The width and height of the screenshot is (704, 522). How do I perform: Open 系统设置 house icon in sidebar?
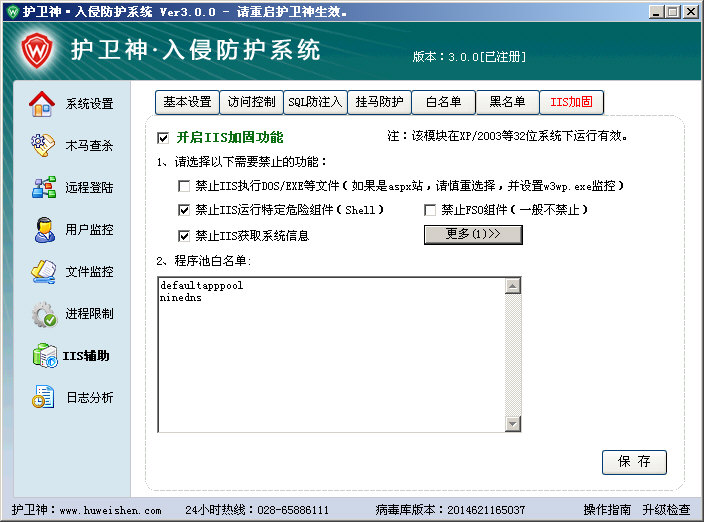[x=42, y=104]
